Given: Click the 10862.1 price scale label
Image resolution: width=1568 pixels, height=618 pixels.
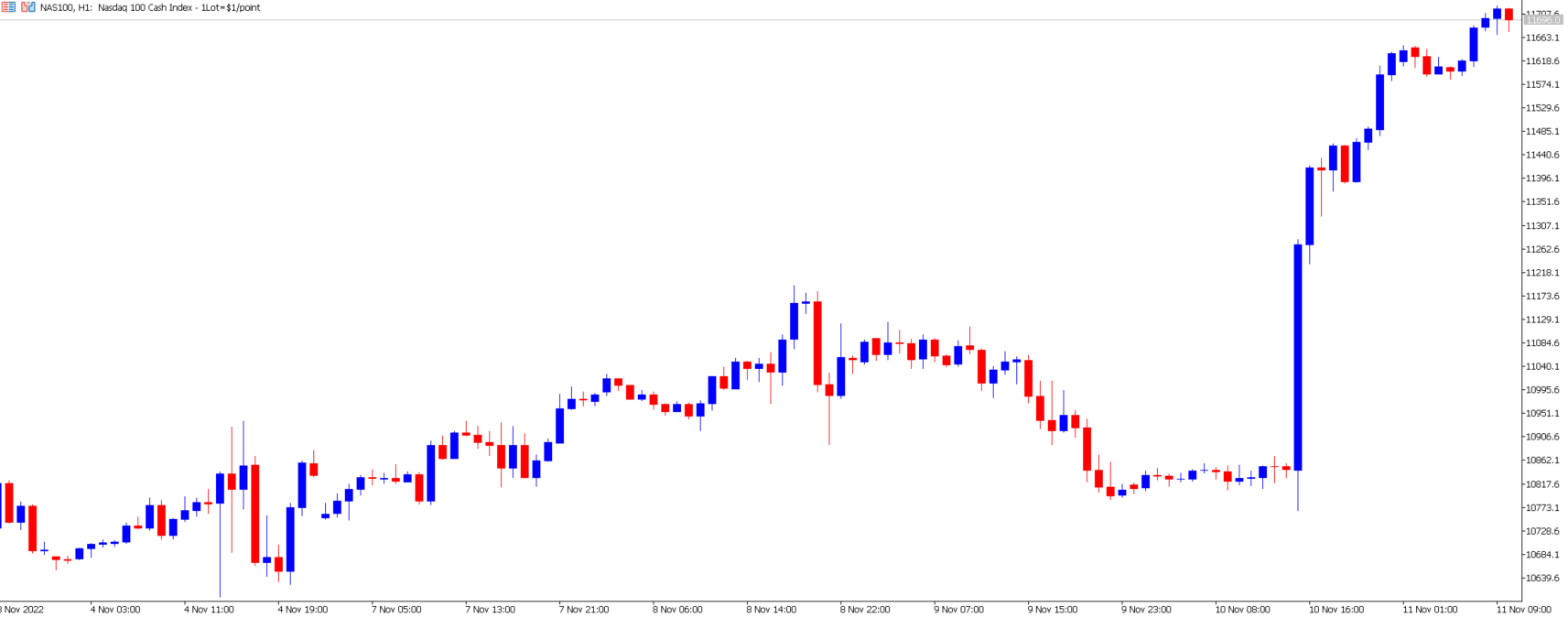Looking at the screenshot, I should point(1542,461).
